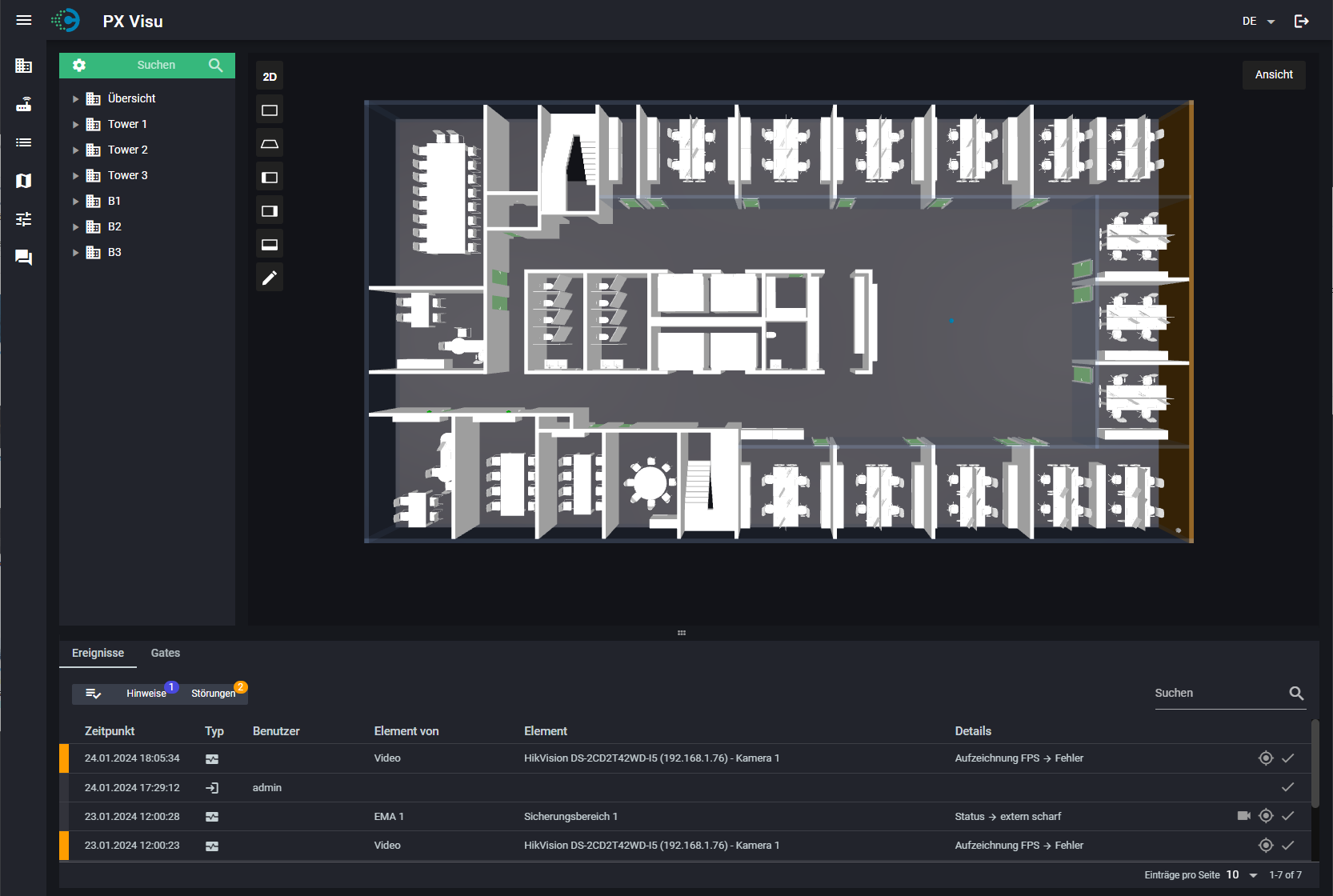Switch to the Ereignisse tab
This screenshot has height=896, width=1333.
tap(98, 653)
